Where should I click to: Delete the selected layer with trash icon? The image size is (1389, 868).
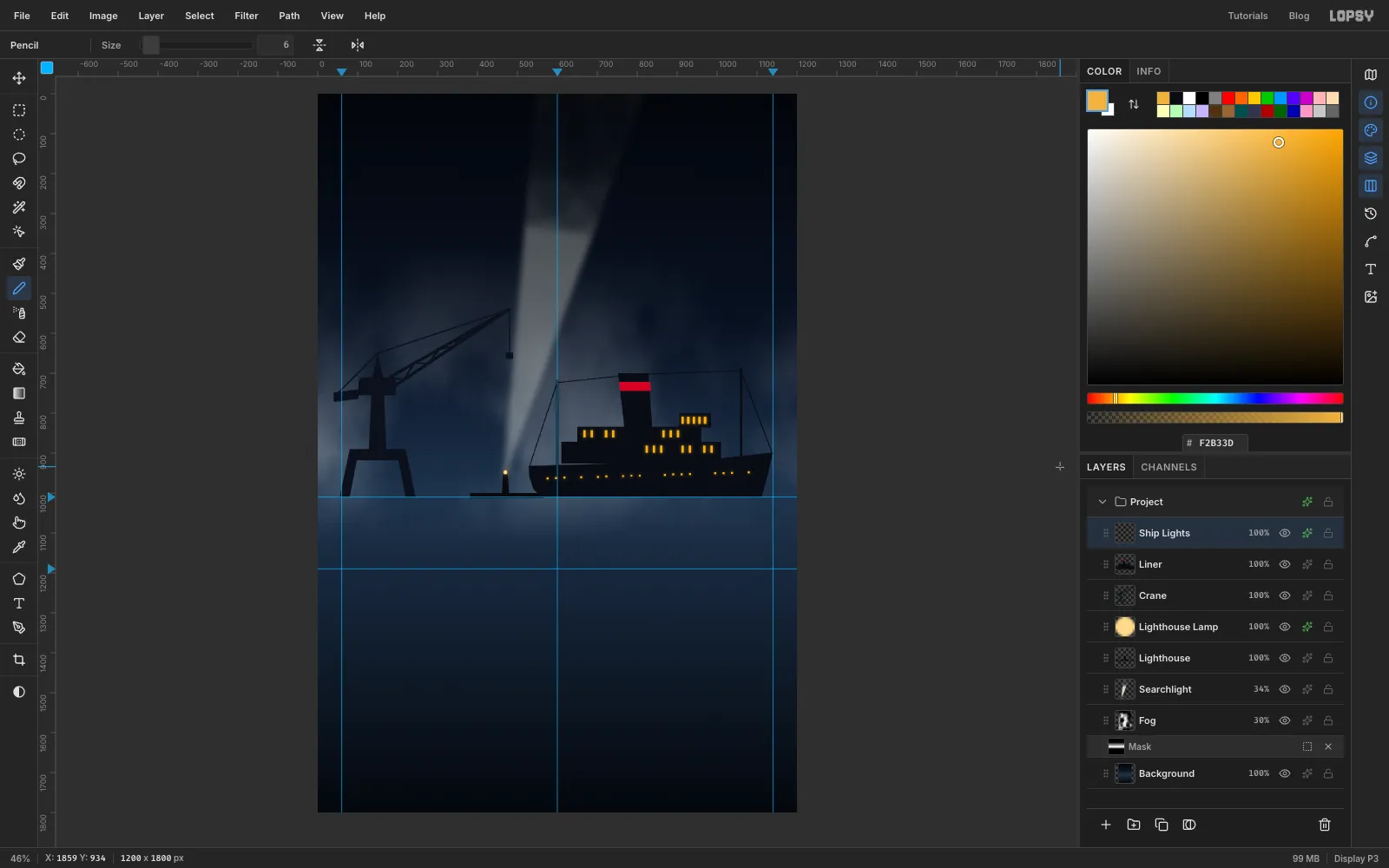tap(1325, 825)
